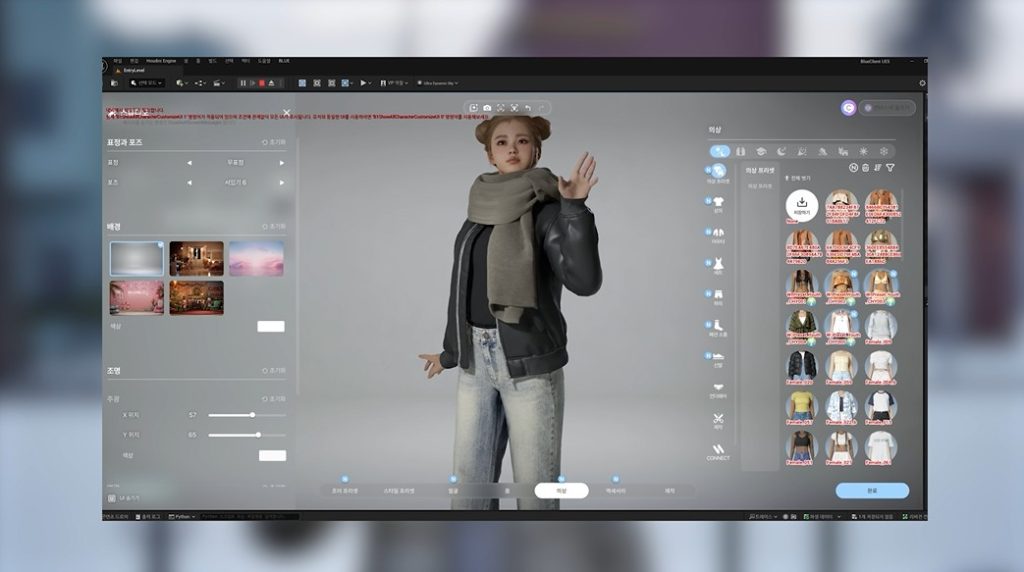Open the blueprint nodes dropdown in toolbar
Image resolution: width=1024 pixels, height=572 pixels.
tap(200, 83)
